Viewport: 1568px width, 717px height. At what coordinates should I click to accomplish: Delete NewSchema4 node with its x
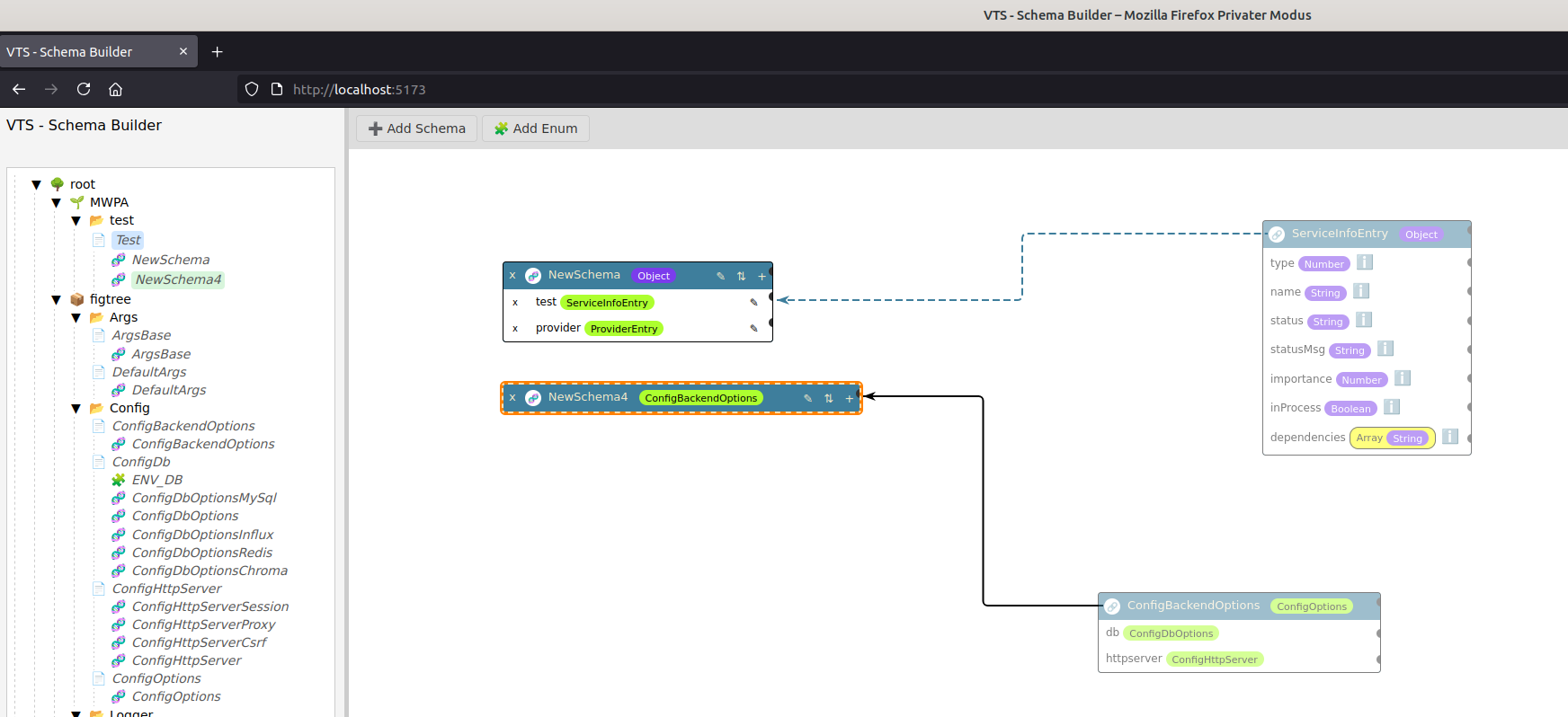512,398
